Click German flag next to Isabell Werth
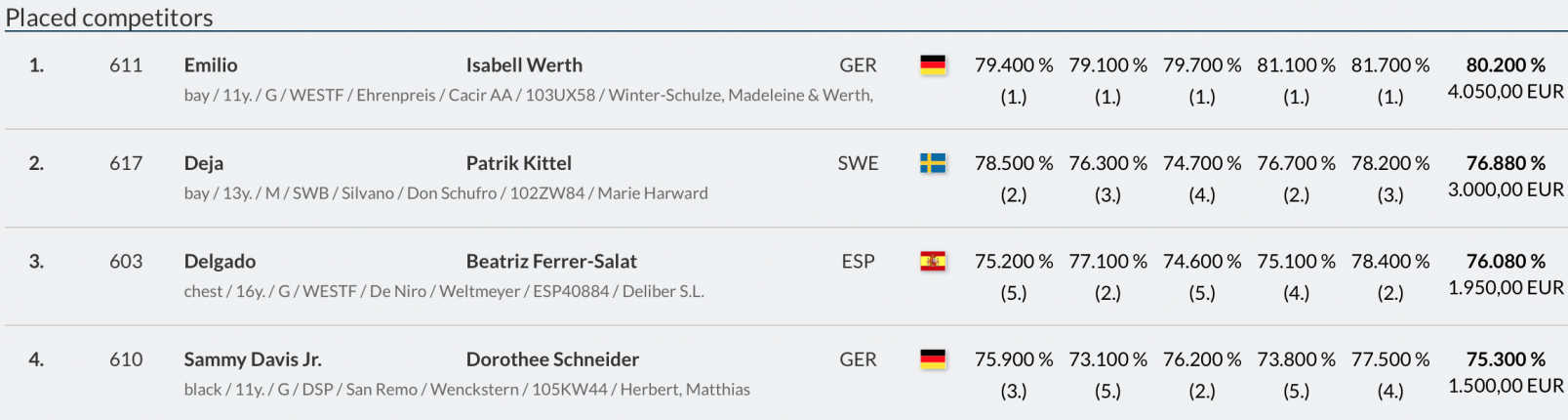This screenshot has height=420, width=1568. tap(933, 65)
